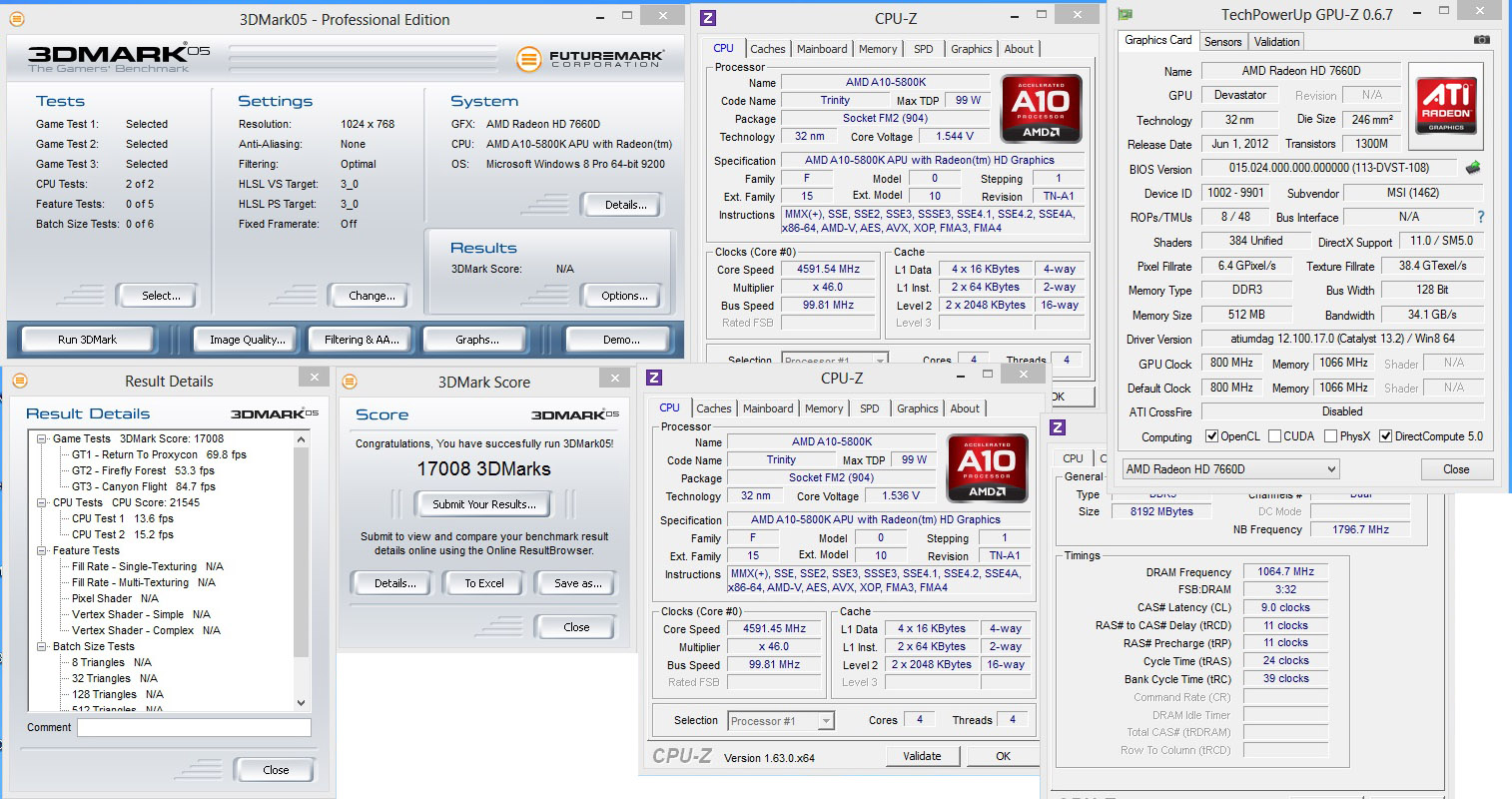
Task: Open the Graphics tab in the lower CPU-Z window
Action: (917, 408)
